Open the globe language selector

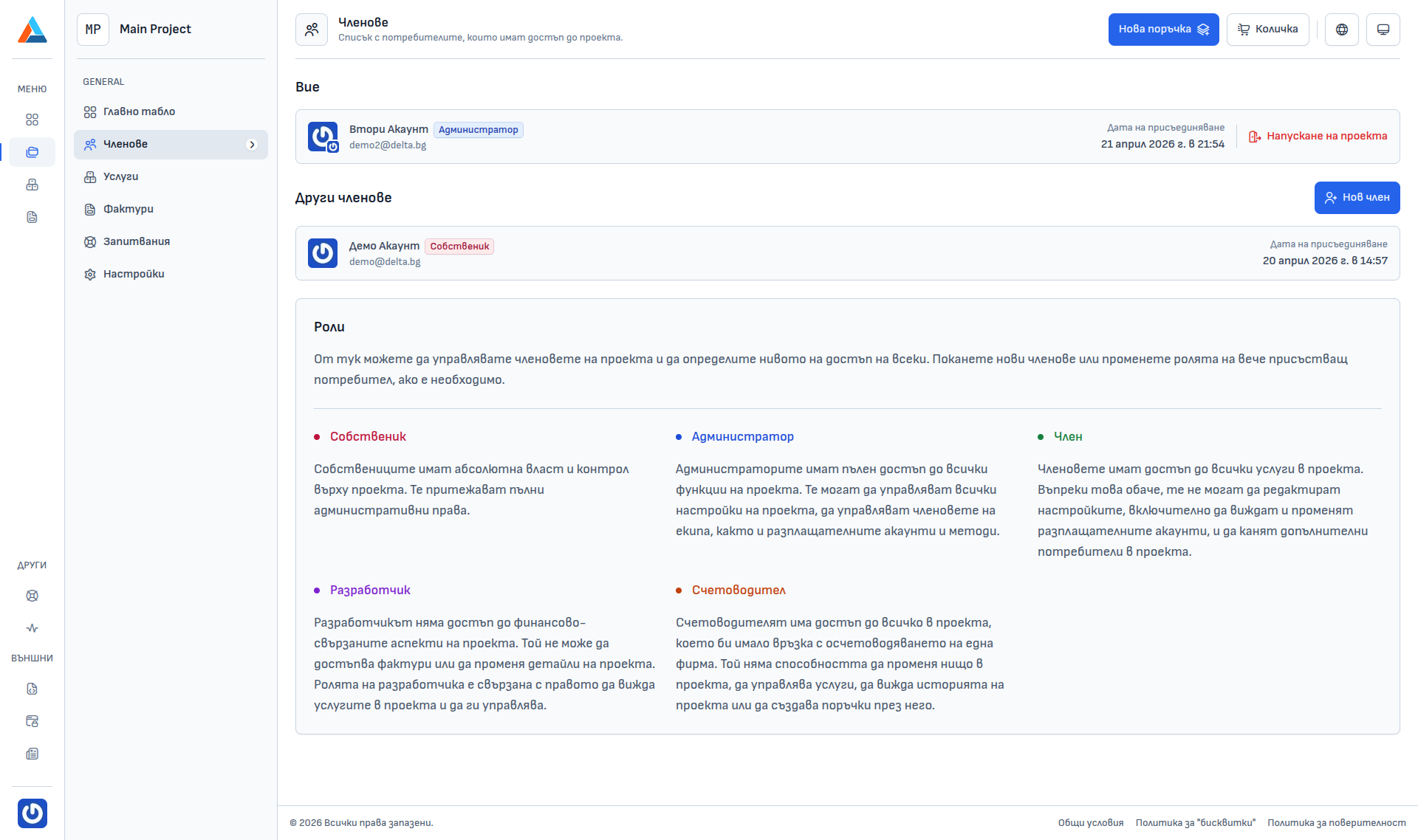click(1342, 30)
